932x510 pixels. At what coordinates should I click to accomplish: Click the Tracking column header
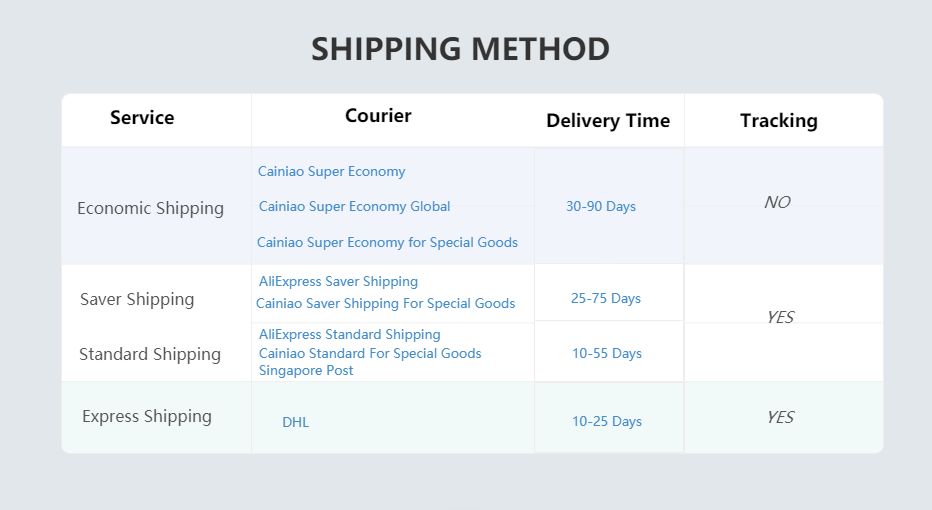(778, 121)
